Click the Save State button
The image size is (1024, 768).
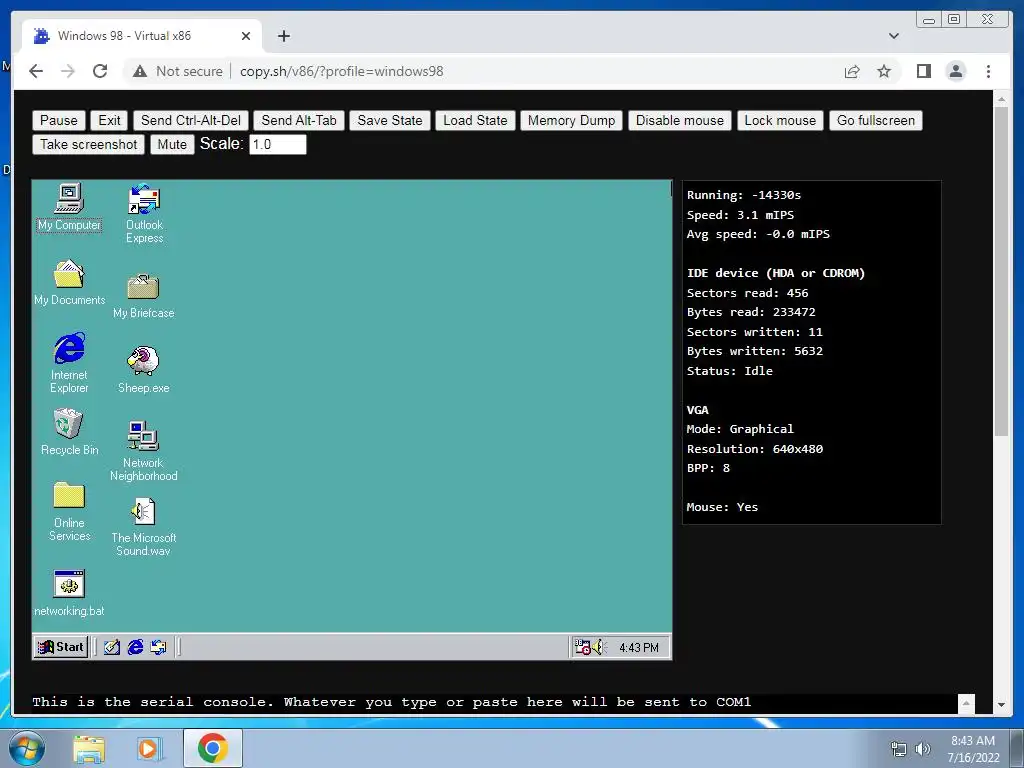[390, 120]
